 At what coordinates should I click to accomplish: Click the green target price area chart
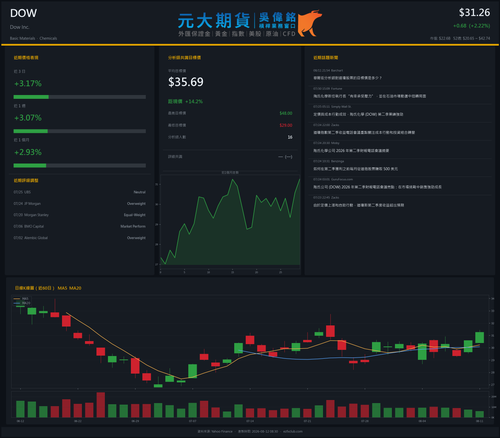[x=230, y=223]
